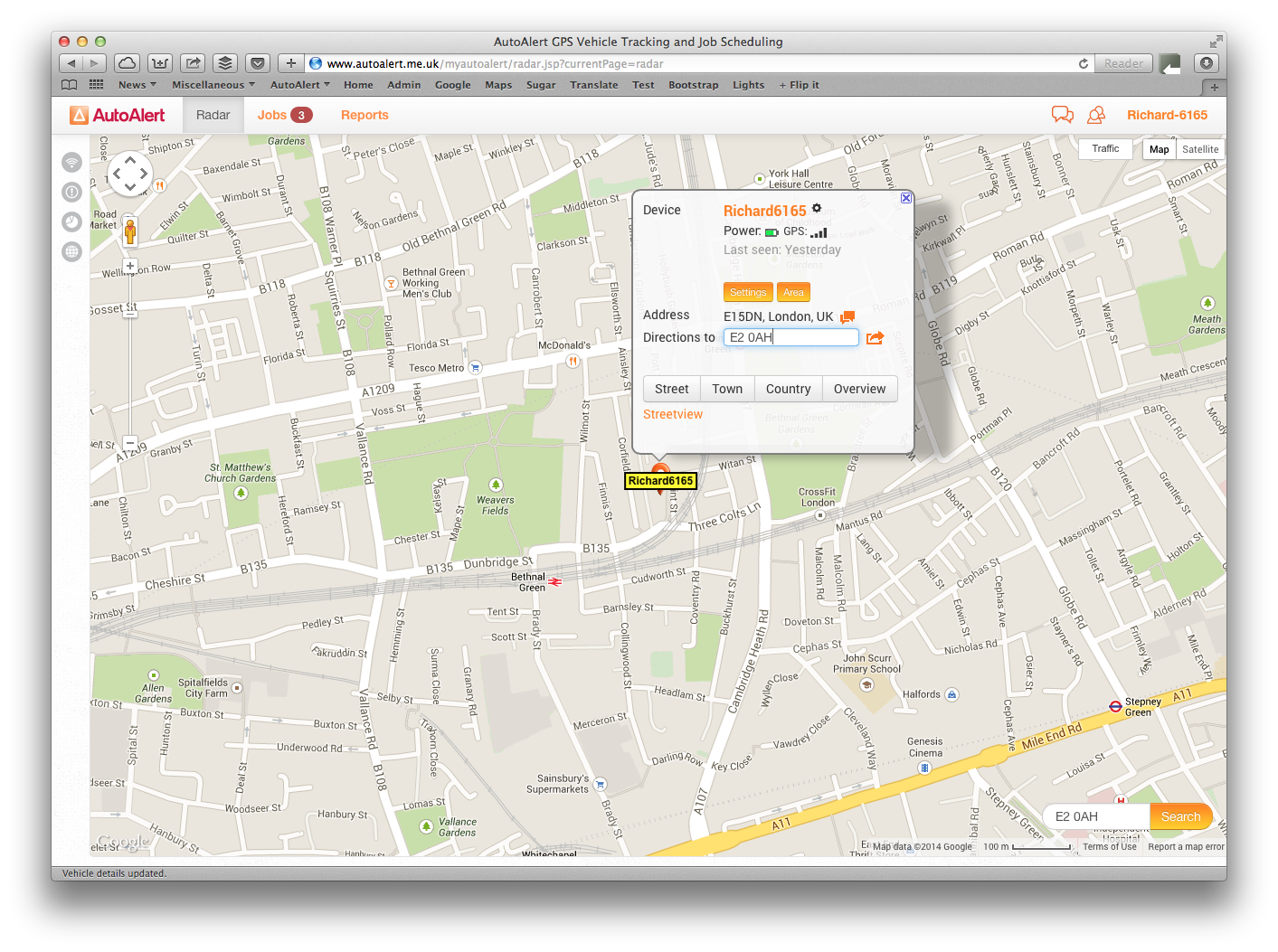Open the Bootstrap bookmark

coord(694,85)
